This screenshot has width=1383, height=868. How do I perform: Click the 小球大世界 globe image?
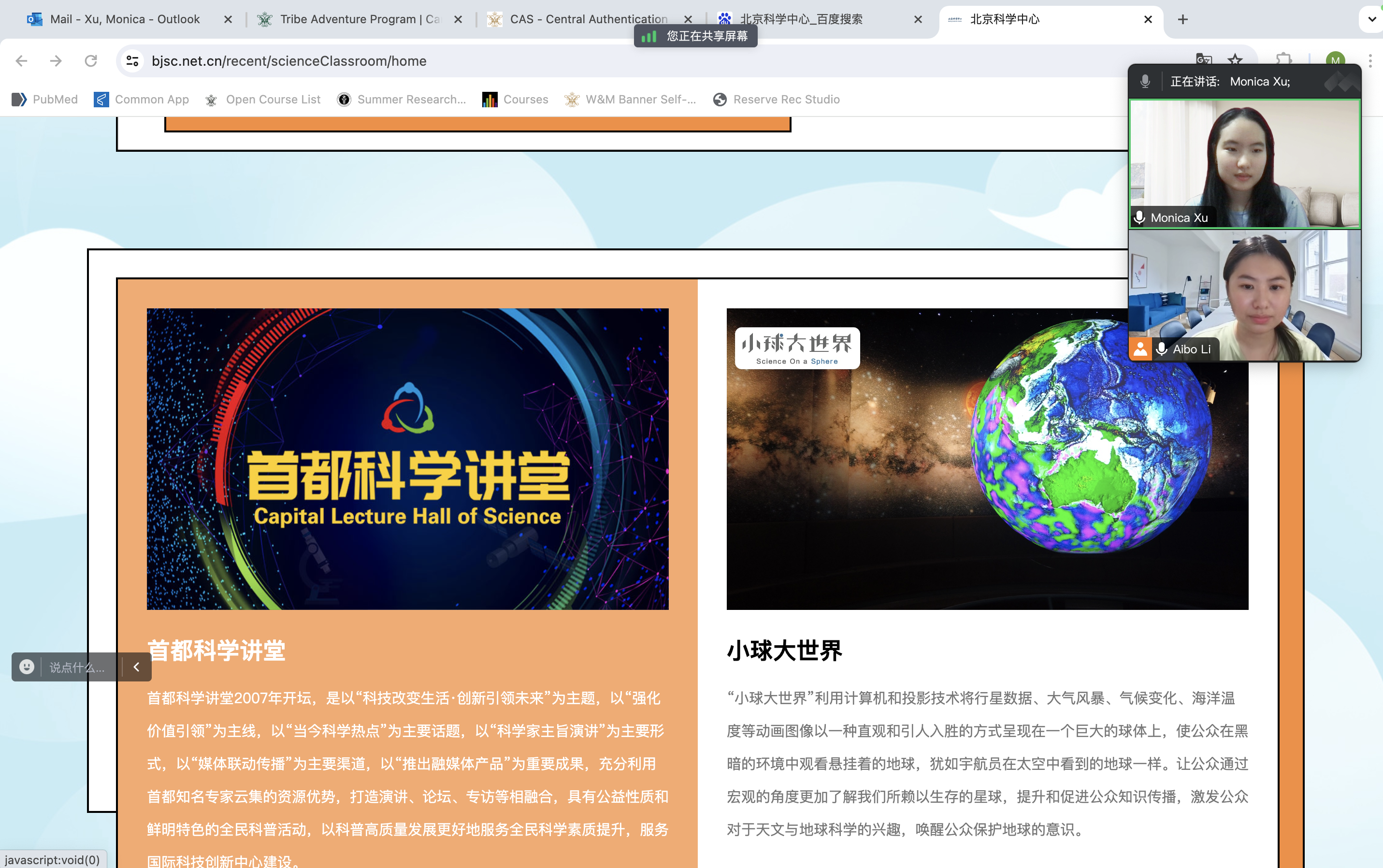tap(987, 459)
